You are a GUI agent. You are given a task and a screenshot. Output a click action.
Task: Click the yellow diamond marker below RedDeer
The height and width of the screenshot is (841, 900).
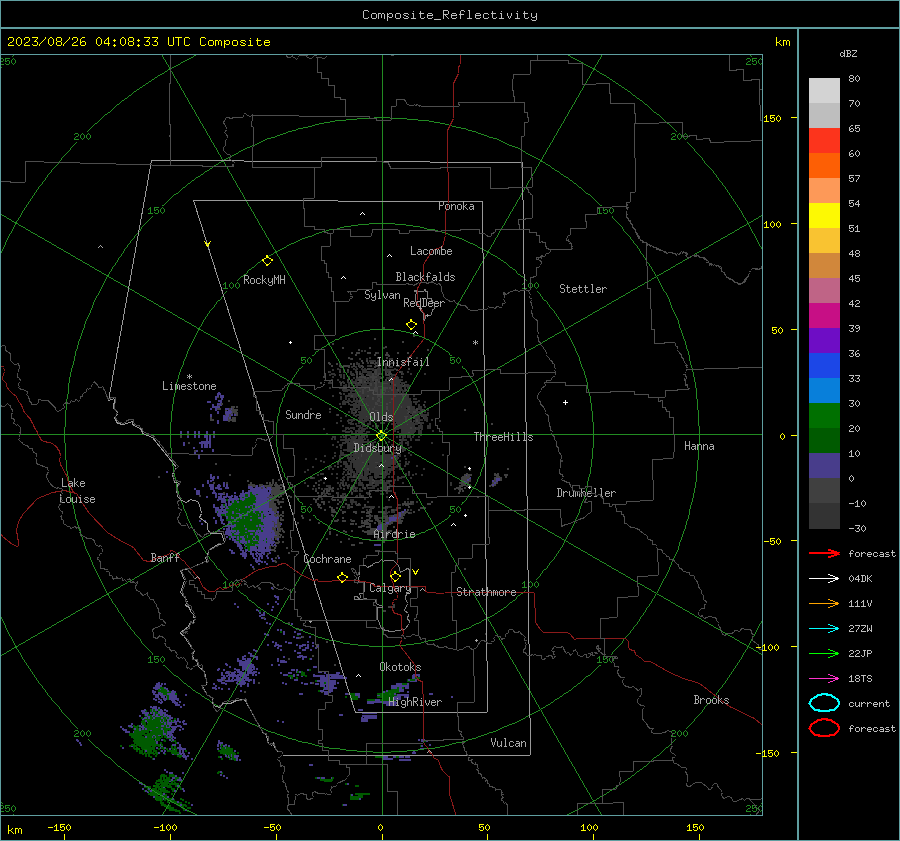411,325
